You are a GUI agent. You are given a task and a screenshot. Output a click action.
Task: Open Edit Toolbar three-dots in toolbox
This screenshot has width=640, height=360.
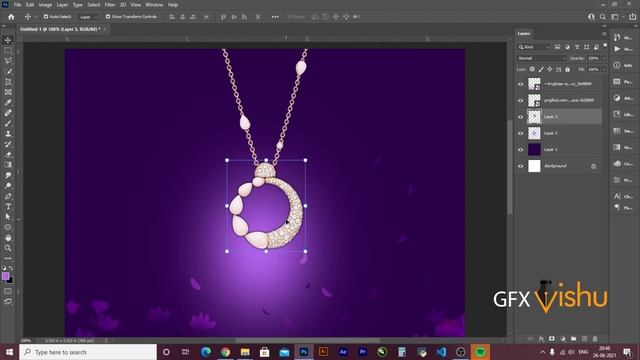(8, 258)
